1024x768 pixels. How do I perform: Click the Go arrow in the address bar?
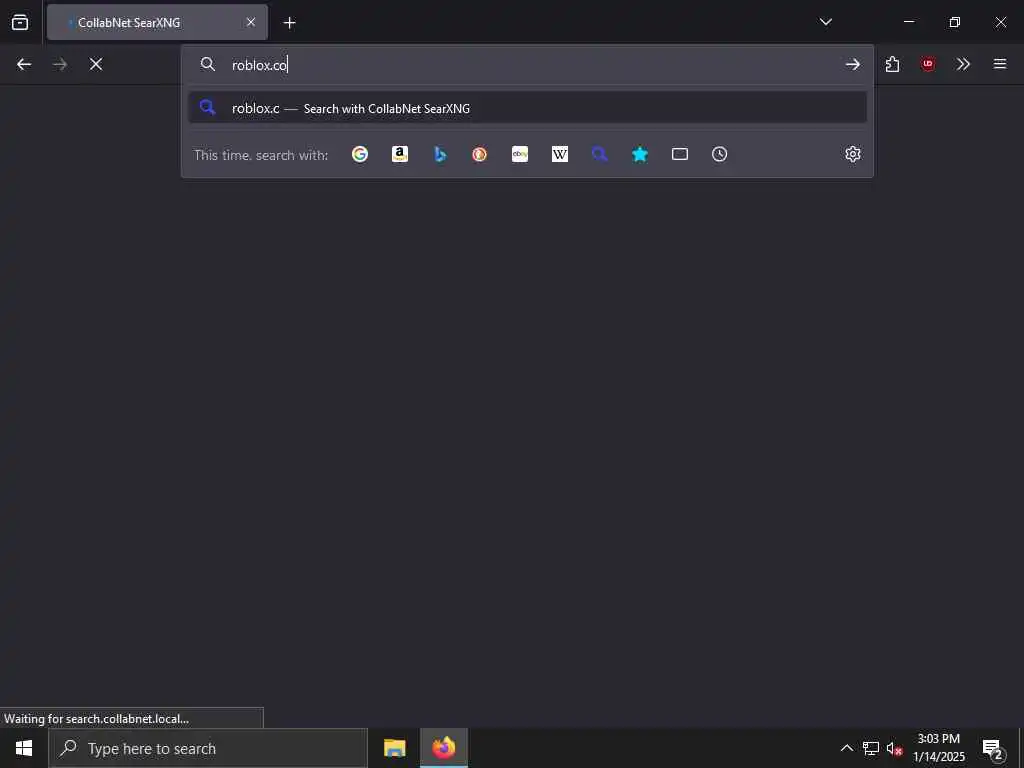point(852,64)
